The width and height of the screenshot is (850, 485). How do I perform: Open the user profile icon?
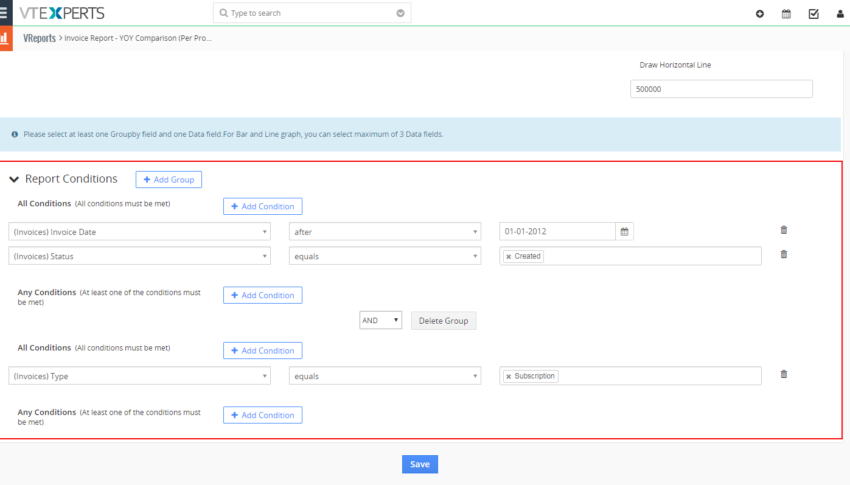tap(840, 14)
